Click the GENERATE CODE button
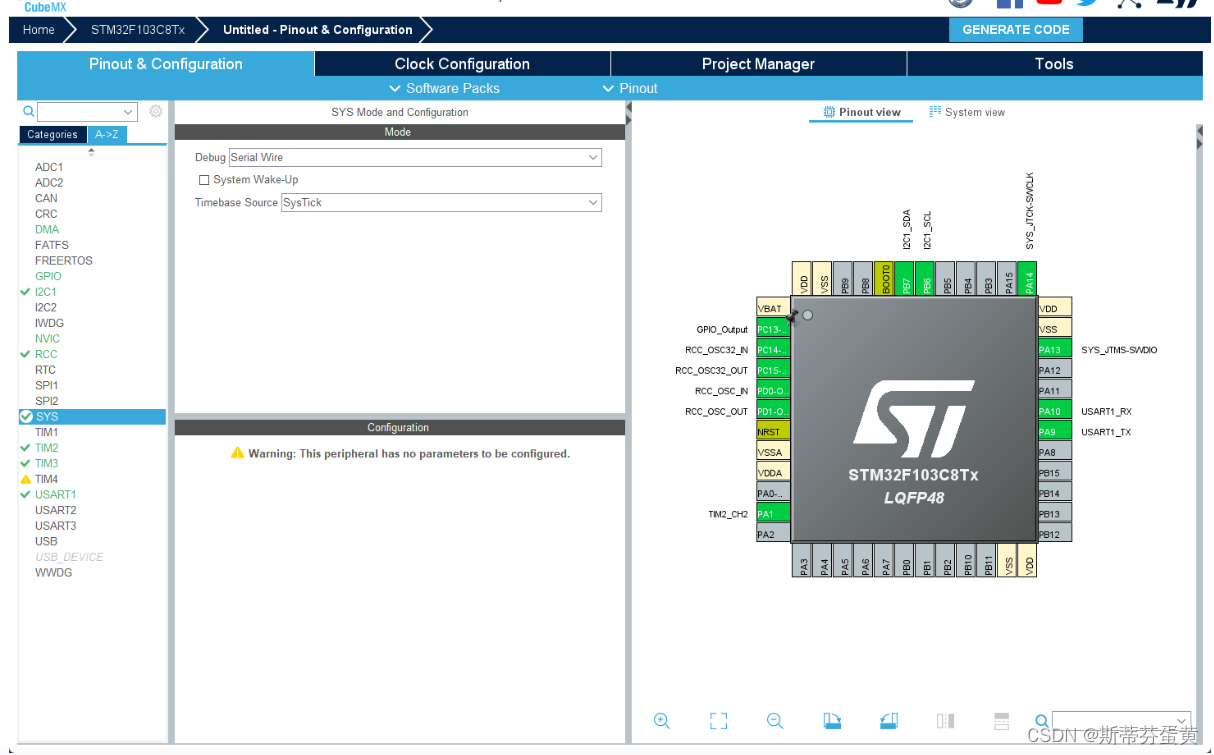 click(1016, 30)
